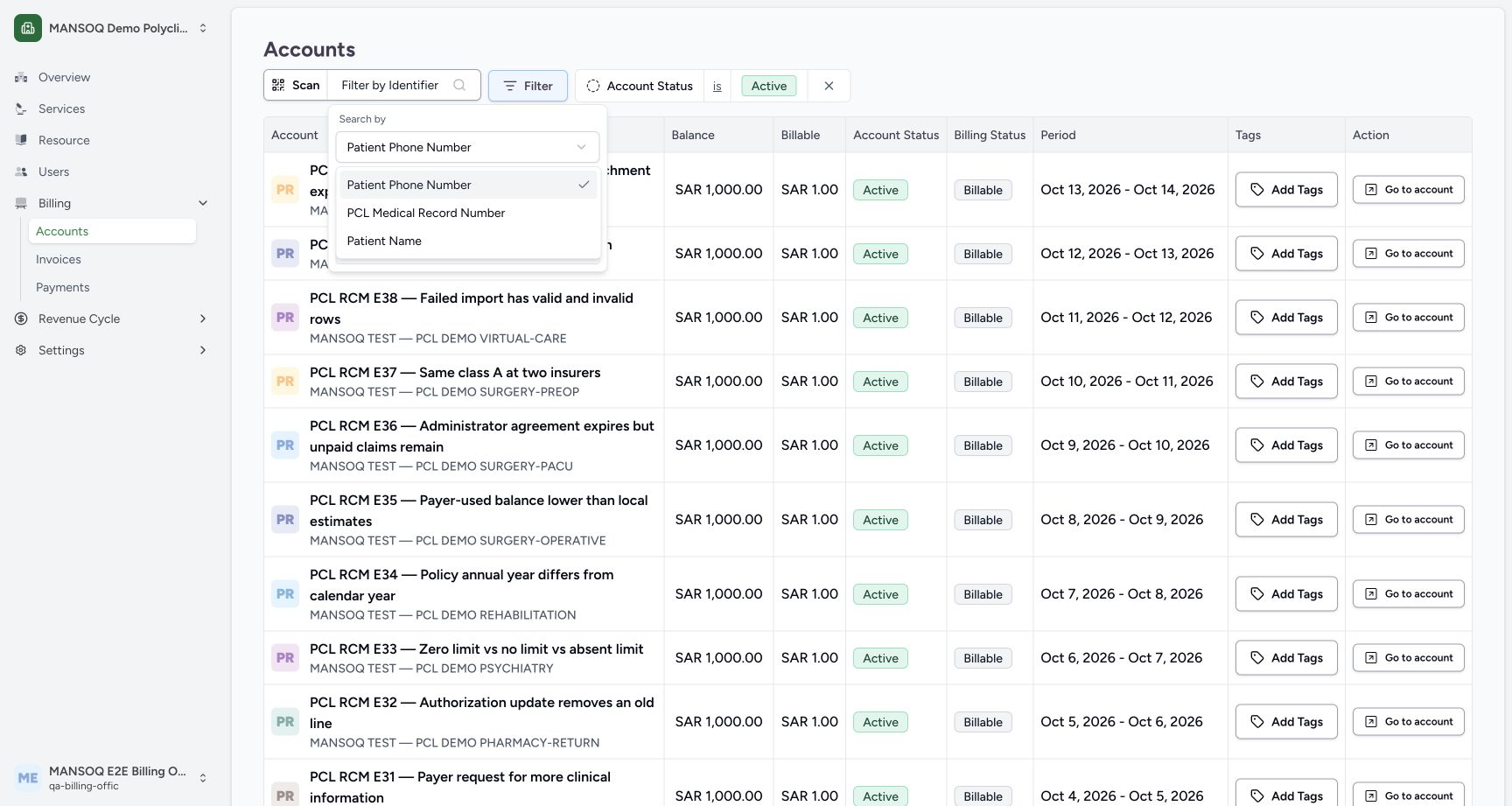Screen dimensions: 1512x806
Task: Go to account for PCL RCM E34
Action: point(1409,593)
